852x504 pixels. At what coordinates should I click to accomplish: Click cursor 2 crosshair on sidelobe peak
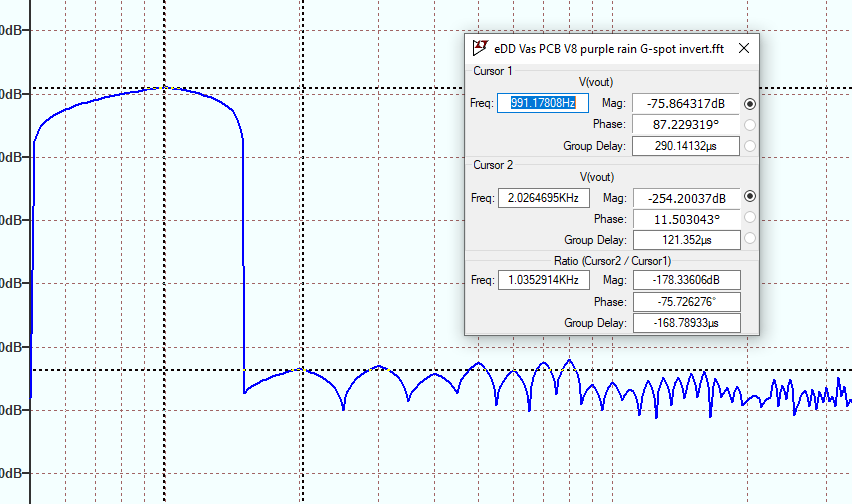tap(302, 370)
